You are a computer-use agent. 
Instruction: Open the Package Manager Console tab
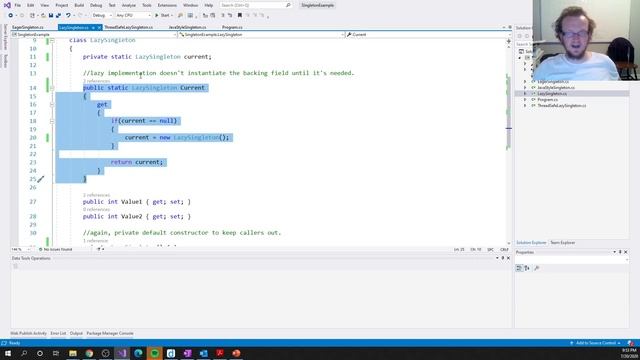pyautogui.click(x=110, y=333)
